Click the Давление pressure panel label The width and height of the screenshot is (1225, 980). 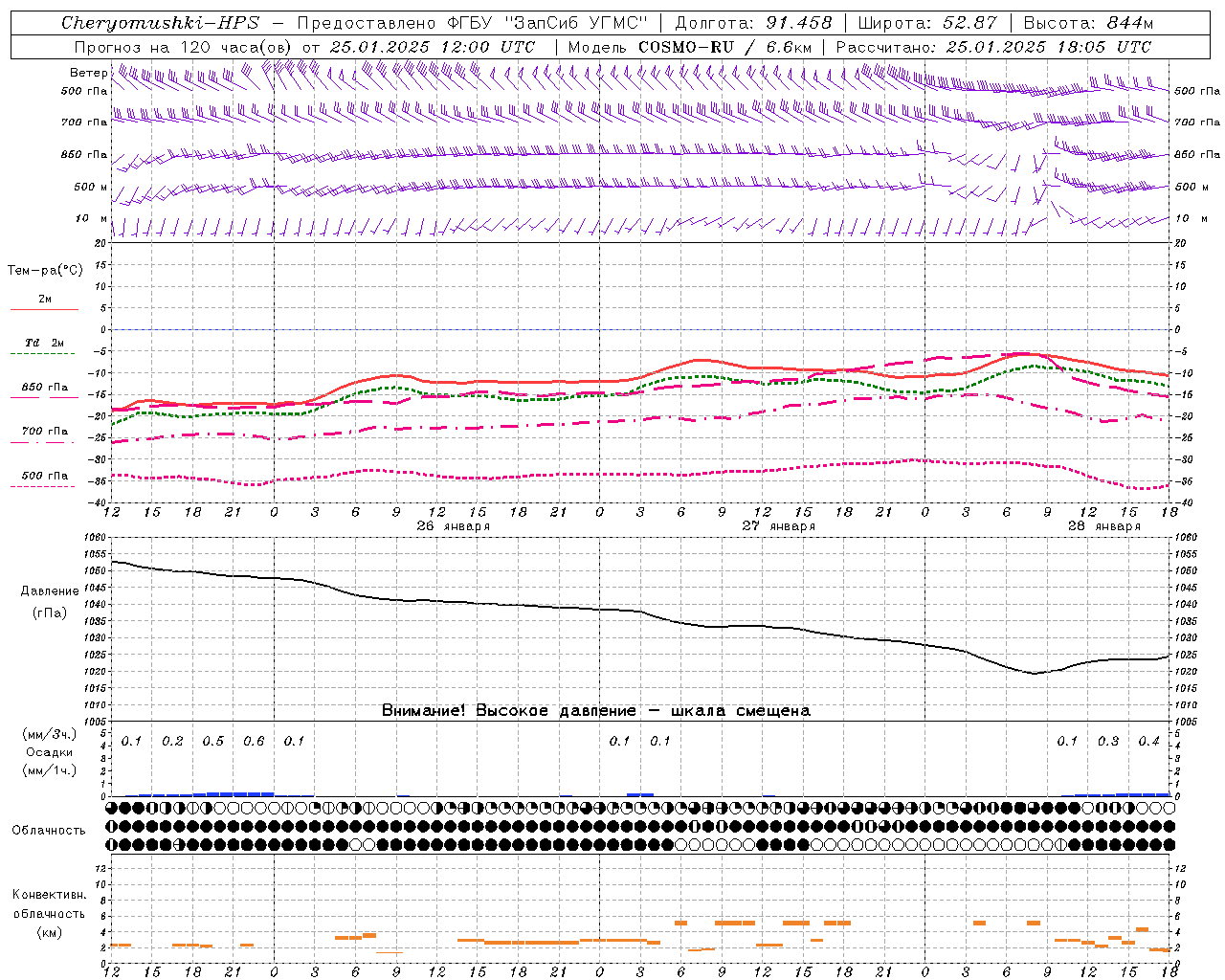click(50, 591)
